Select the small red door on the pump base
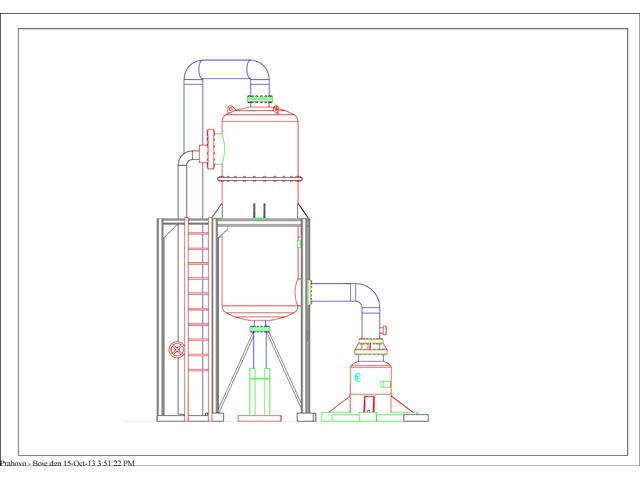Screen dimensions: 640x480 [369, 403]
